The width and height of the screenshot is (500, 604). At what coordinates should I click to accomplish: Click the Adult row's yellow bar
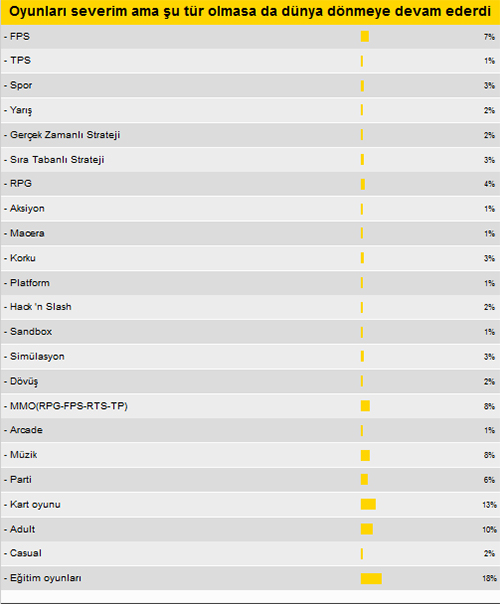click(x=367, y=529)
